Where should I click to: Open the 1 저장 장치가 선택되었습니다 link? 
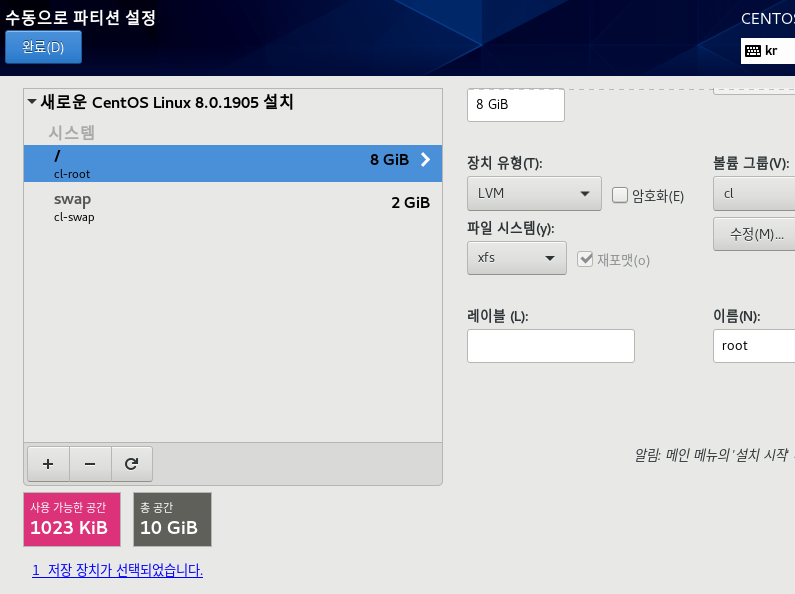117,570
